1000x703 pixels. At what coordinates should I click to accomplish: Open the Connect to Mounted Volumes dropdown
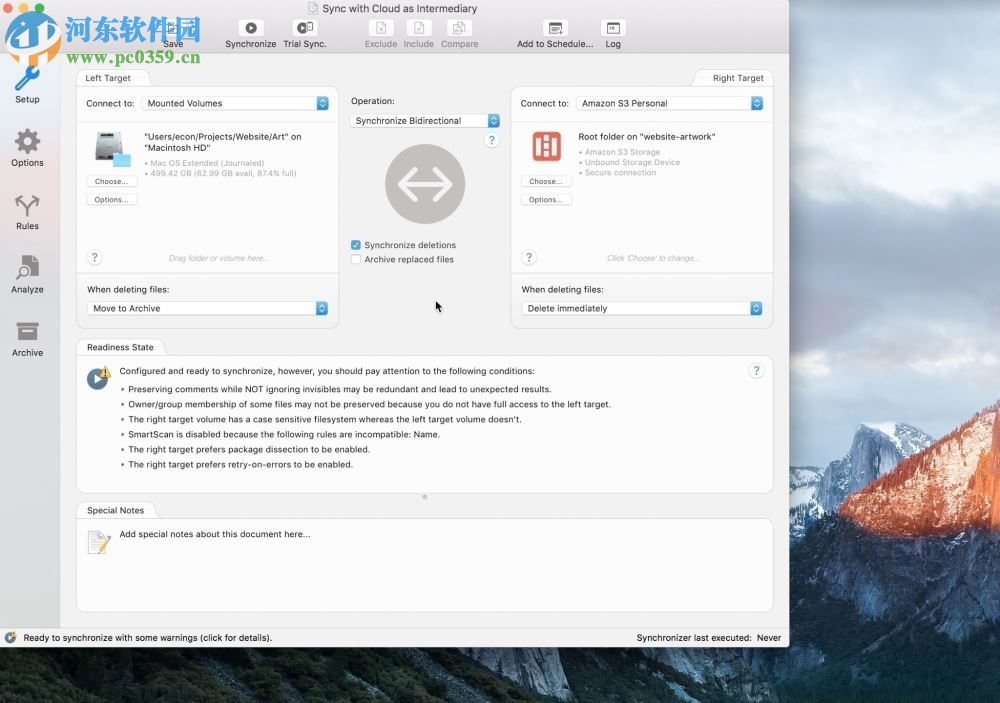(x=236, y=102)
